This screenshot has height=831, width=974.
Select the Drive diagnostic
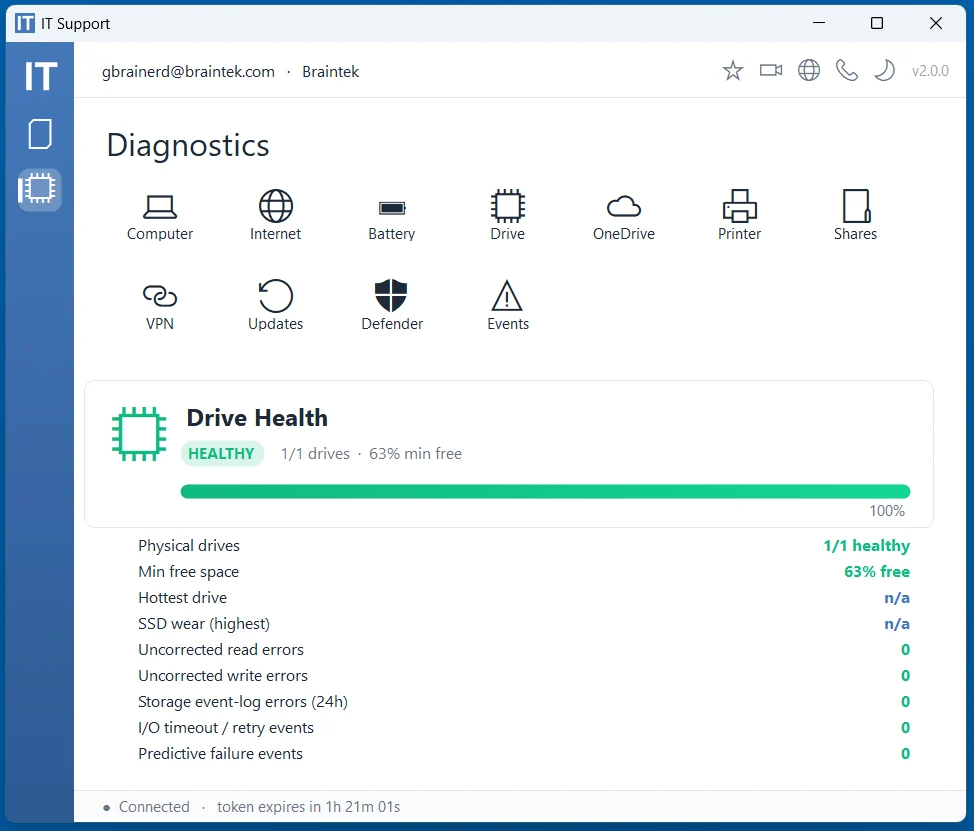(507, 217)
